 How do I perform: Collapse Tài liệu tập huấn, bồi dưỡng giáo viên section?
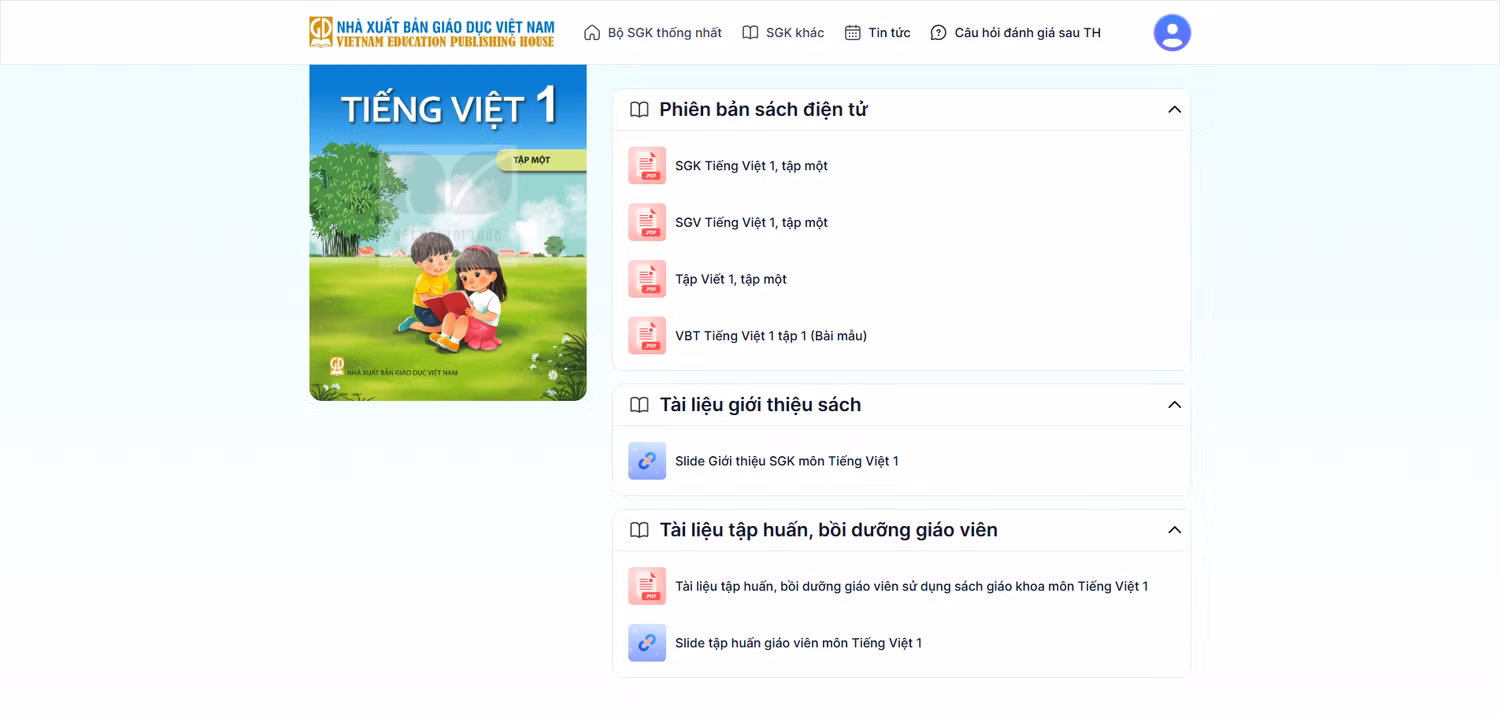tap(1174, 530)
